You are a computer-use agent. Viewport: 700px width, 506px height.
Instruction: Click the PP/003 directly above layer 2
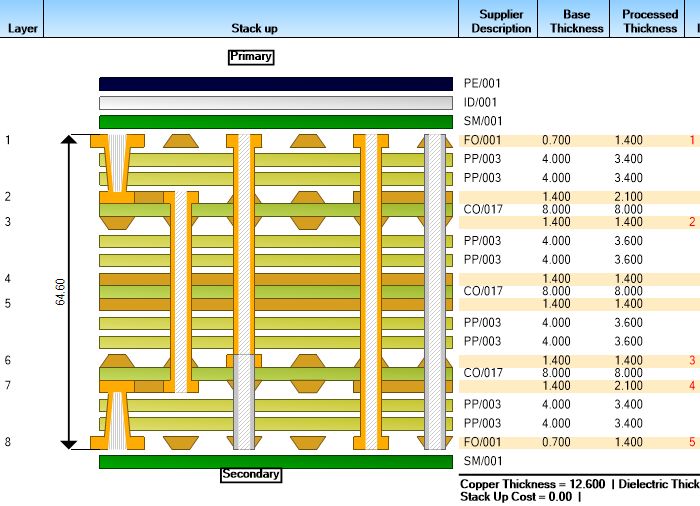click(x=483, y=178)
